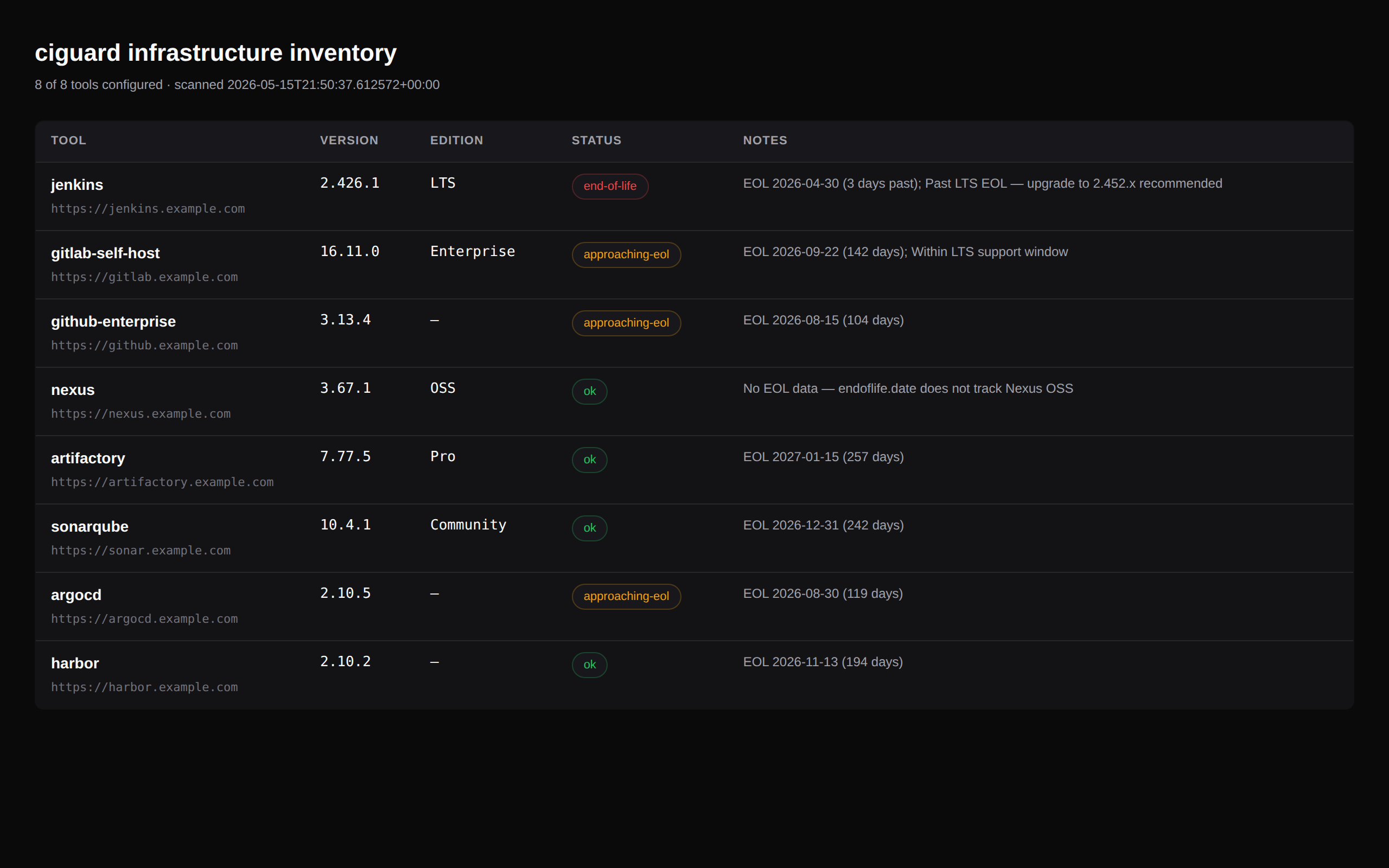Open https://harbor.example.com URL
Screen dimensions: 1389x868
[x=144, y=687]
